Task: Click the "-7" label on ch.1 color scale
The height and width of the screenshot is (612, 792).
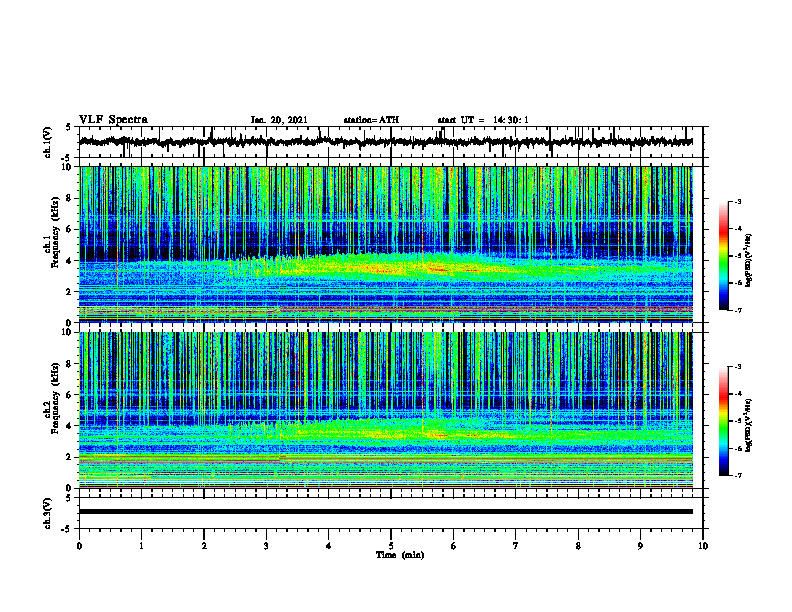Action: pyautogui.click(x=737, y=310)
